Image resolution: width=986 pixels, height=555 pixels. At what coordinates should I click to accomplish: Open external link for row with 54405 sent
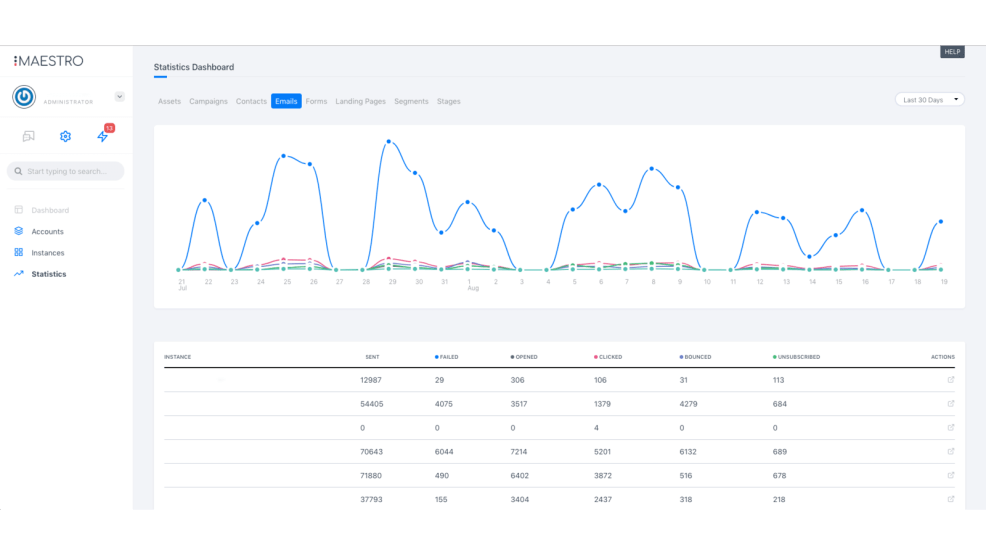point(950,404)
